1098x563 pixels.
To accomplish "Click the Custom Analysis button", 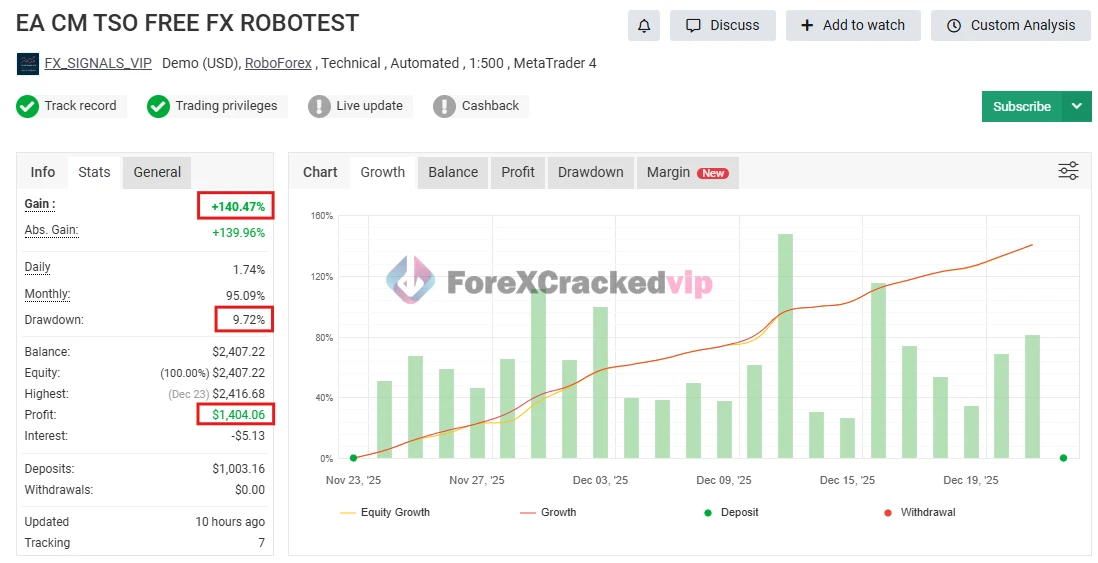I will [x=1010, y=26].
